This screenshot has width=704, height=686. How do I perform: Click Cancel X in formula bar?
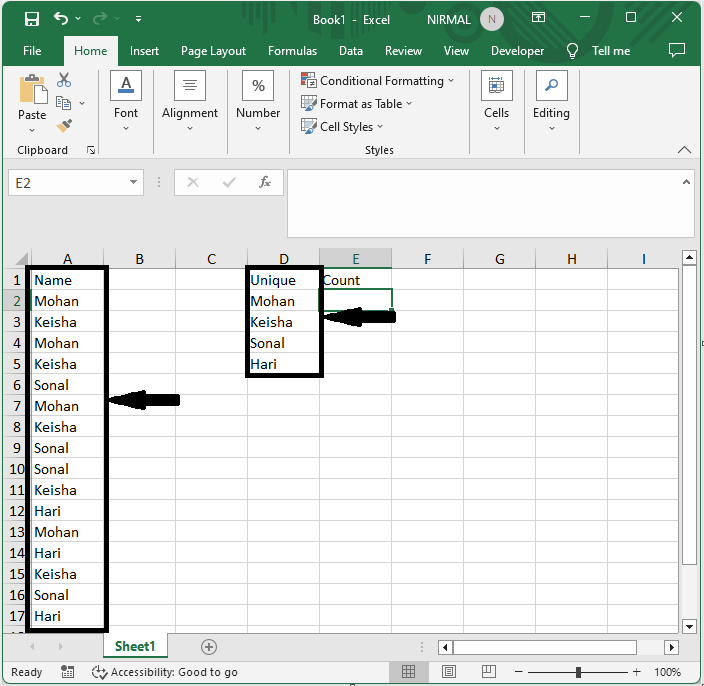coord(193,182)
